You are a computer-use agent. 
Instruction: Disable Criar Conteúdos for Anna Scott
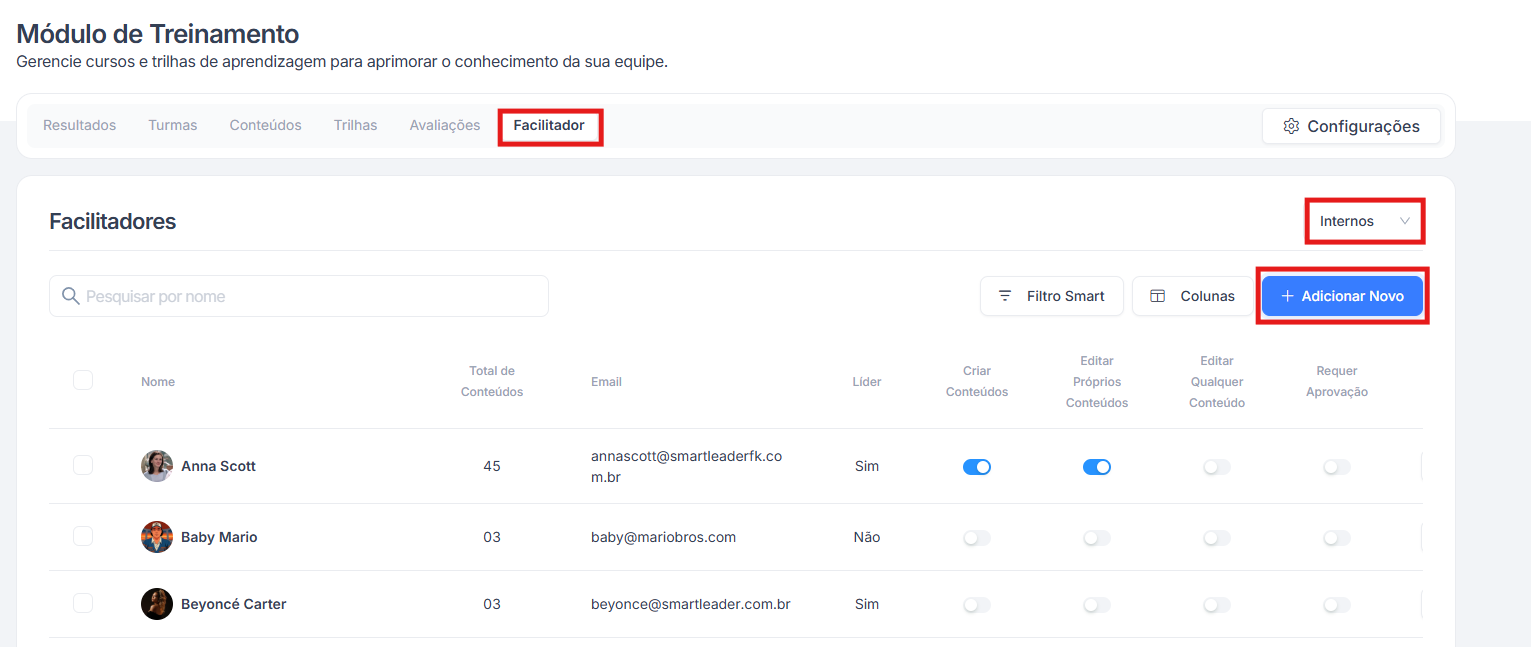click(x=977, y=467)
